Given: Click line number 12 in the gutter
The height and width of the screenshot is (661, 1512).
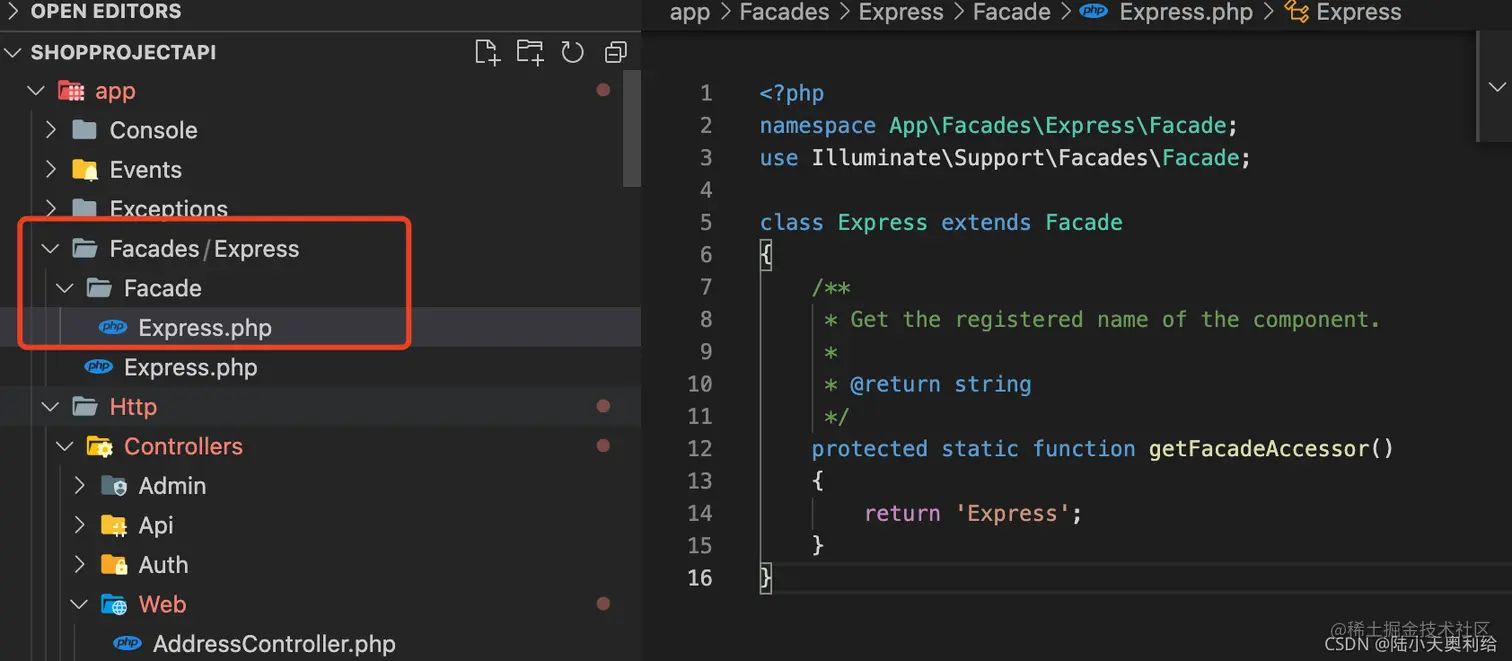Looking at the screenshot, I should [x=700, y=448].
